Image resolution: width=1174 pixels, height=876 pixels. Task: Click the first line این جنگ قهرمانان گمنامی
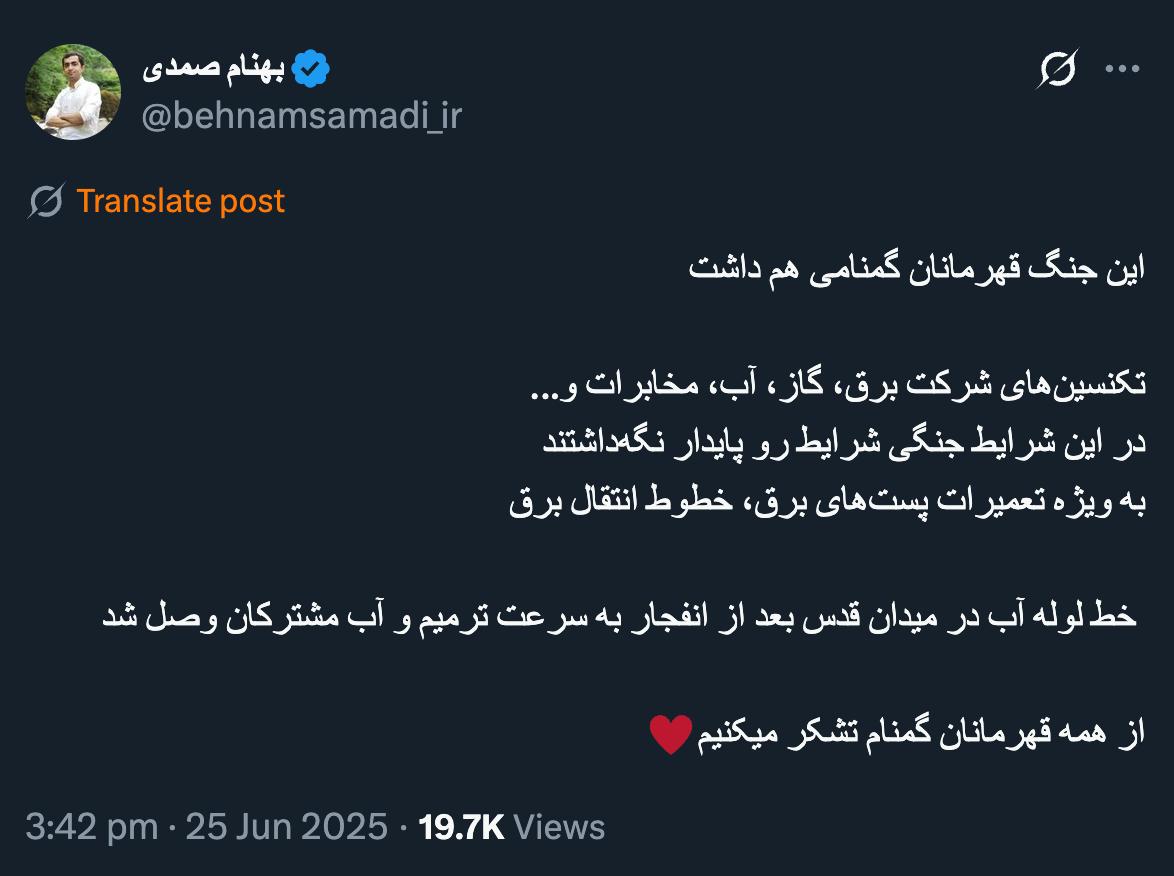coord(917,268)
